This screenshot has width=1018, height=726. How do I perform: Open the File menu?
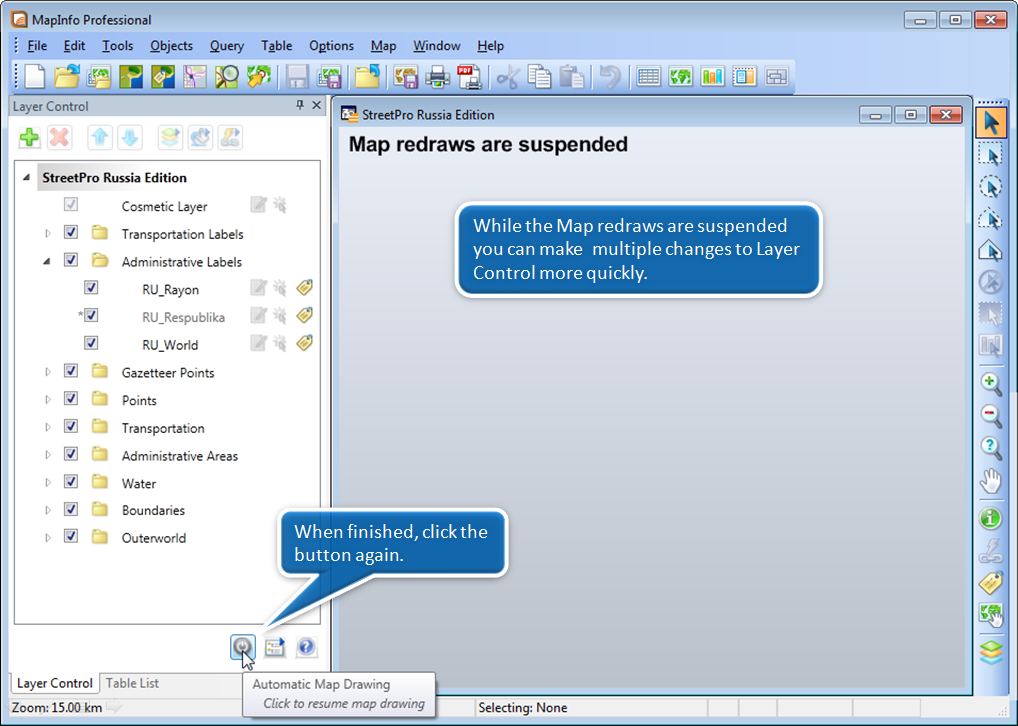click(37, 46)
